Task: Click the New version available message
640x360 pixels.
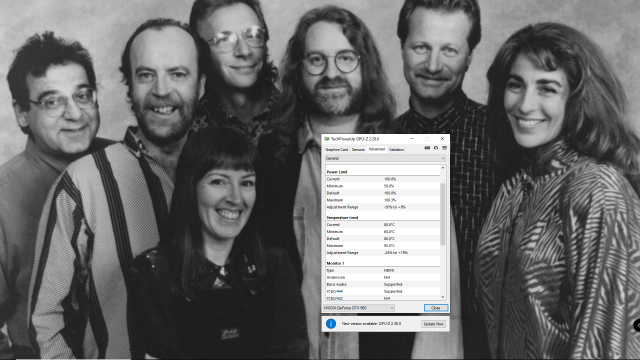Action: [371, 324]
